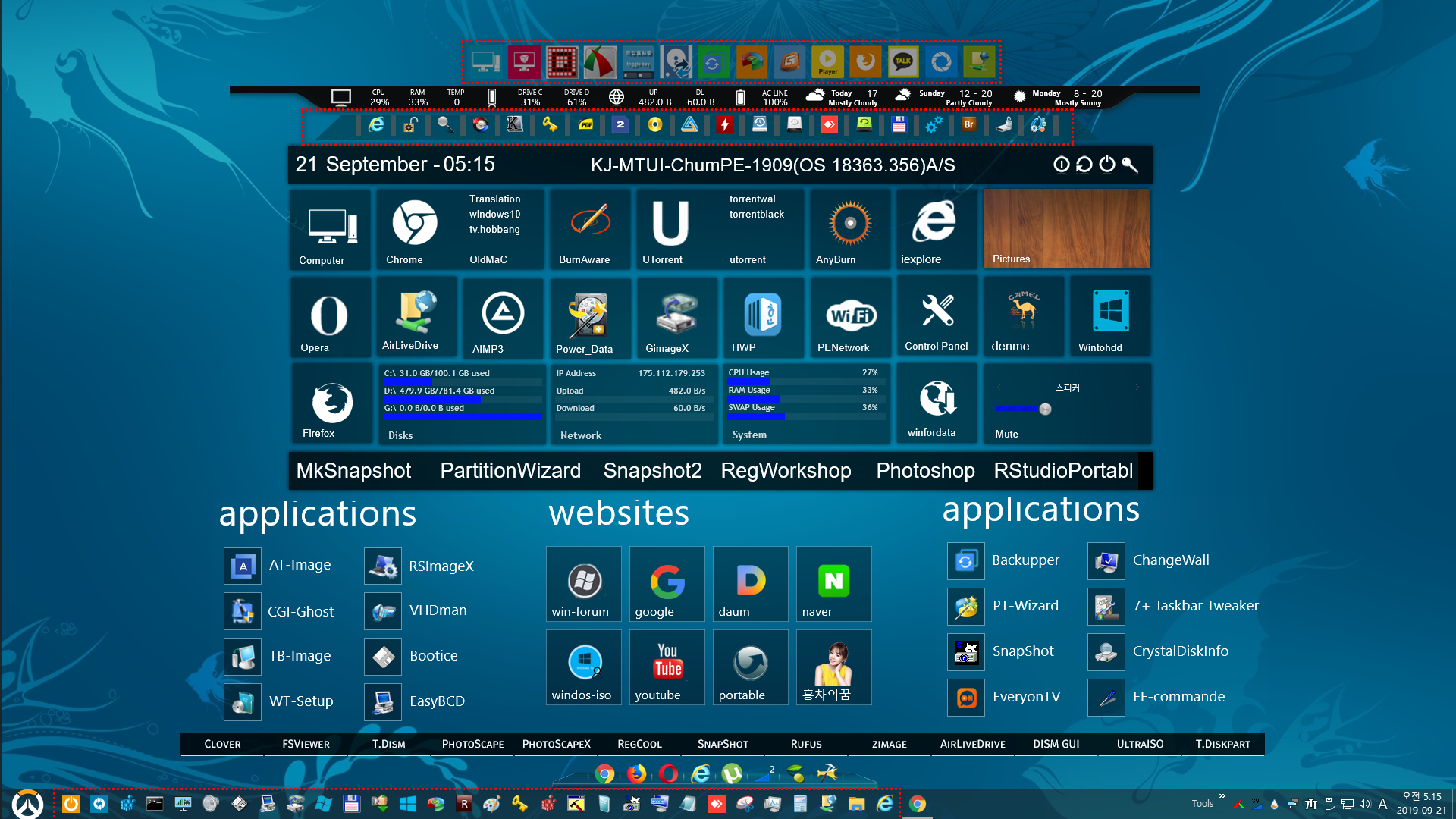Open Photoshop from the launcher strip
The width and height of the screenshot is (1456, 819).
(x=925, y=471)
